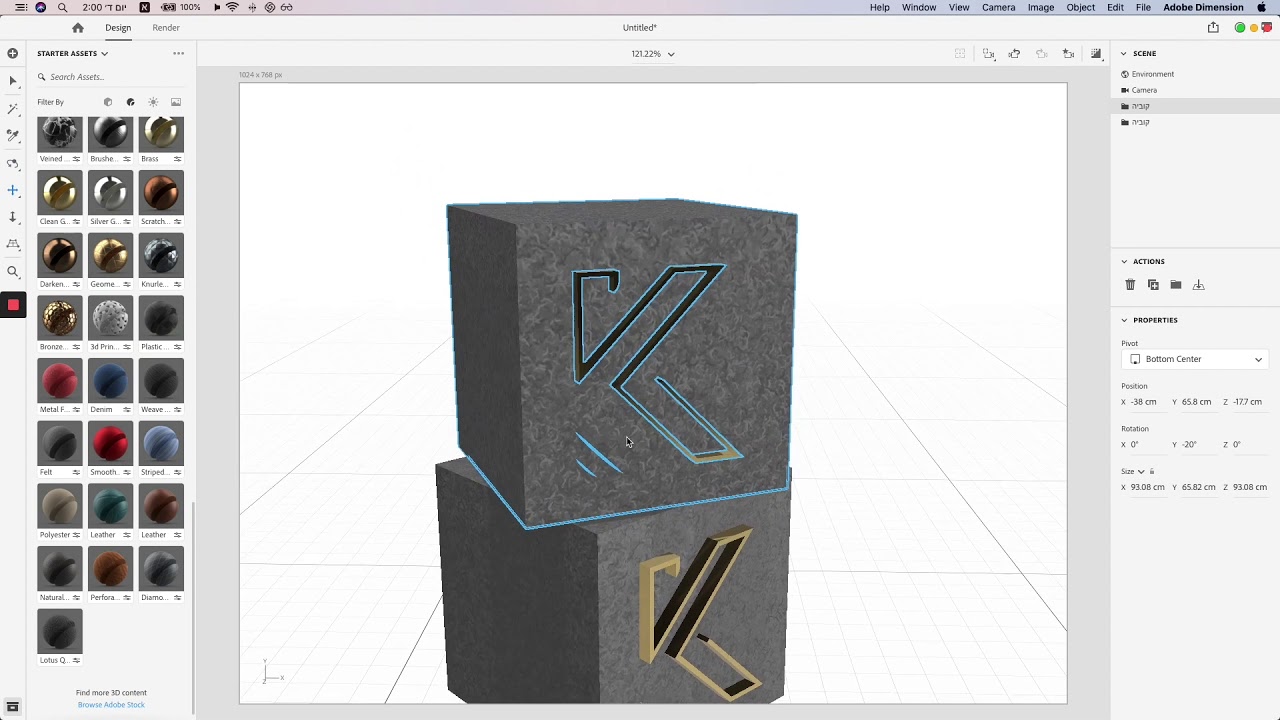Duplicate the selected object
This screenshot has width=1280, height=720.
[x=1153, y=285]
